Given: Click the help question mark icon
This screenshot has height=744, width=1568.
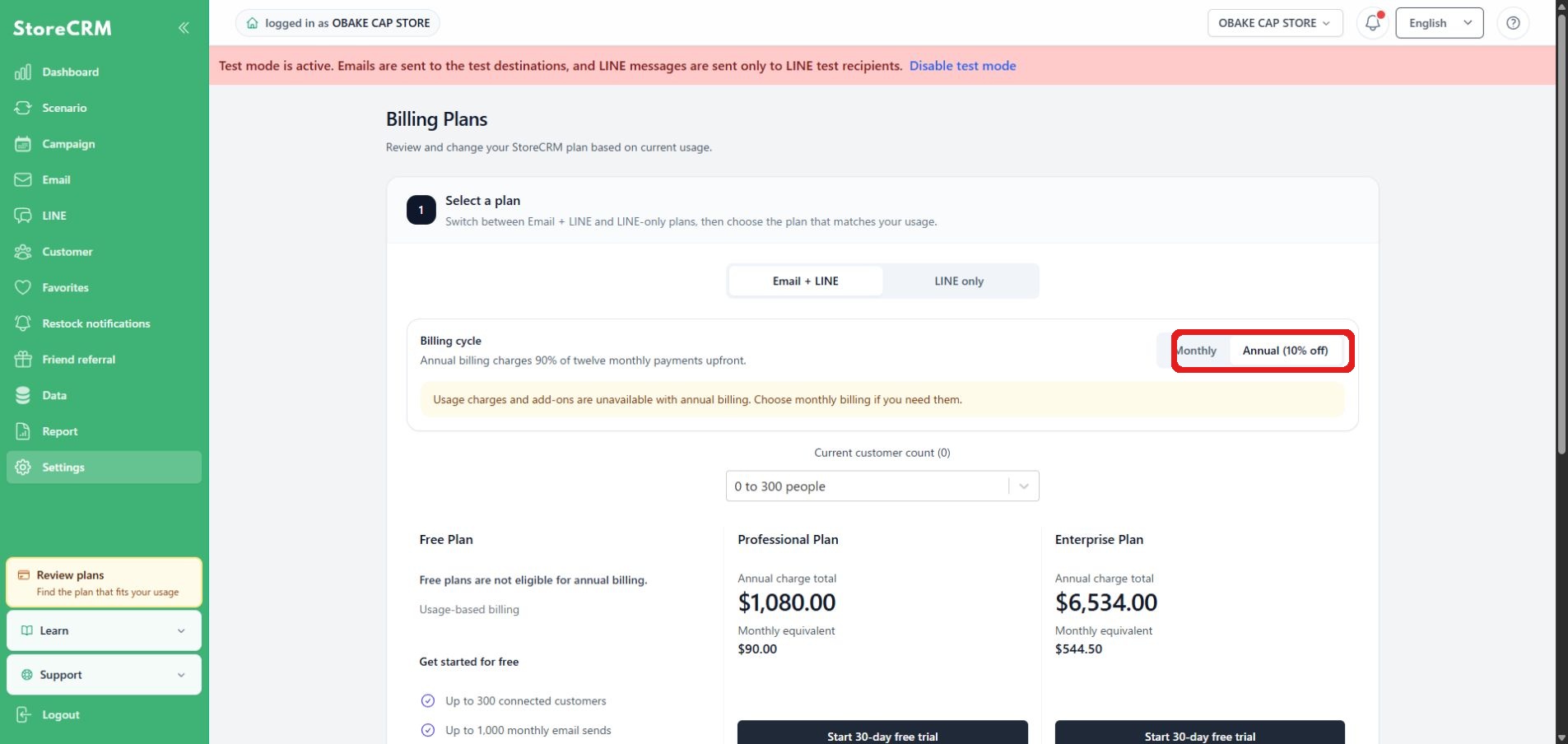Looking at the screenshot, I should (x=1513, y=23).
